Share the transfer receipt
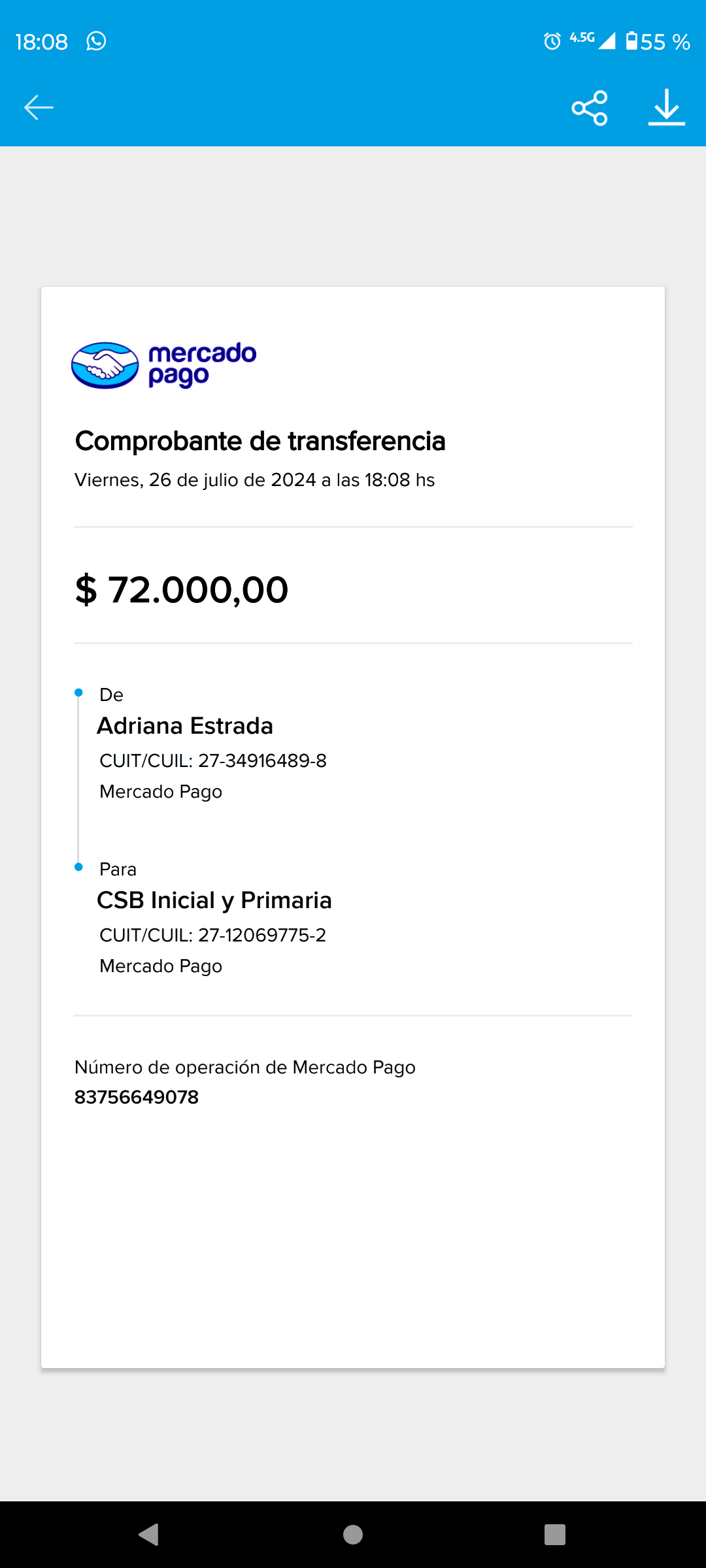Viewport: 706px width, 1568px height. [x=590, y=108]
